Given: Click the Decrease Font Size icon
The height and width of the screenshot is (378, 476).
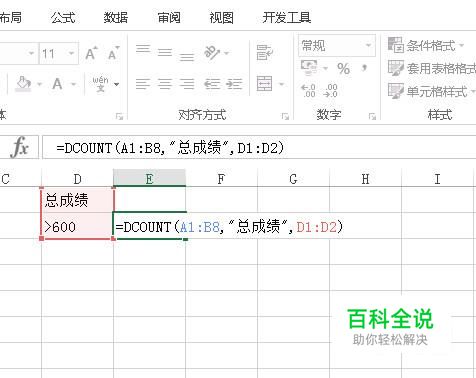Looking at the screenshot, I should coord(113,53).
